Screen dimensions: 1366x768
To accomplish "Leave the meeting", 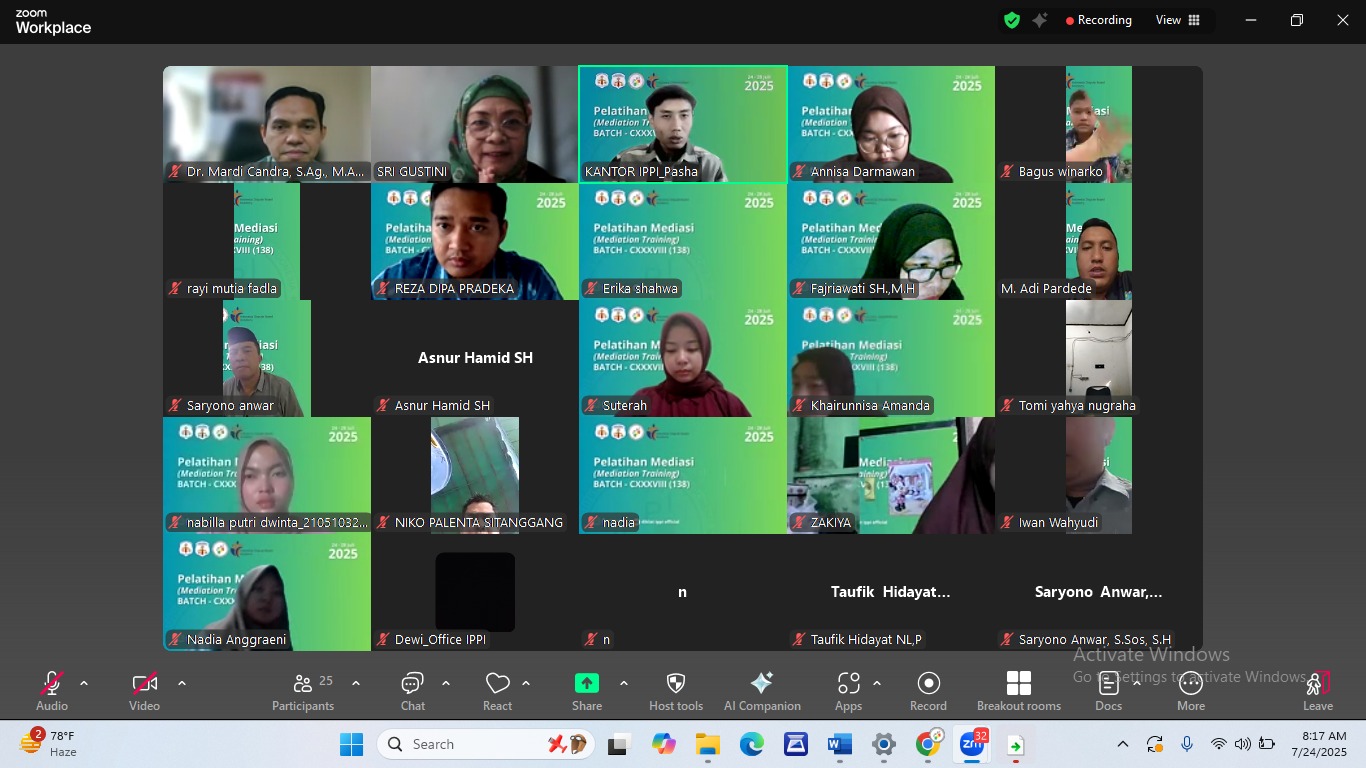I will coord(1317,691).
